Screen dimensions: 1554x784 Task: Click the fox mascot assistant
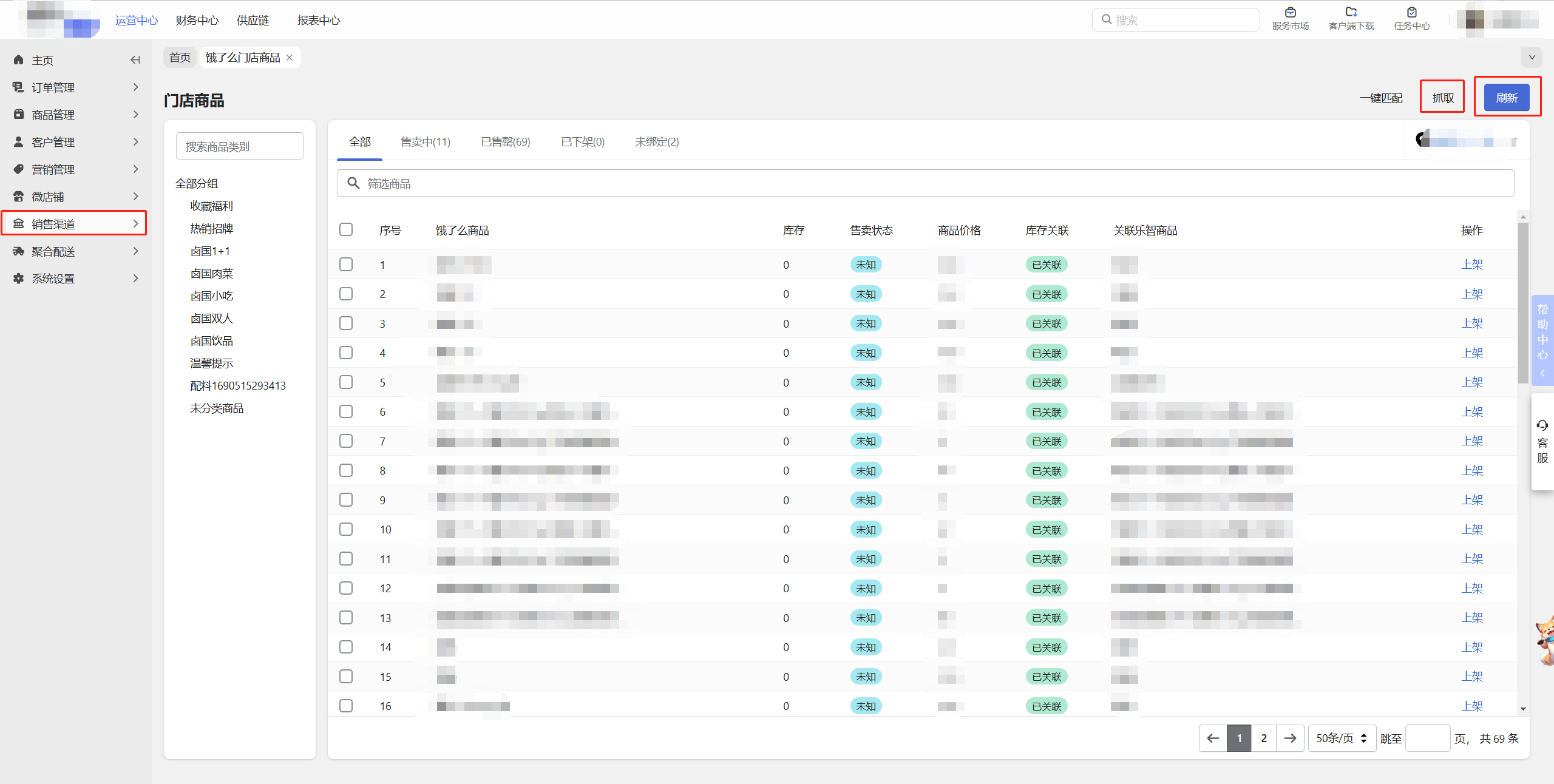pyautogui.click(x=1546, y=641)
